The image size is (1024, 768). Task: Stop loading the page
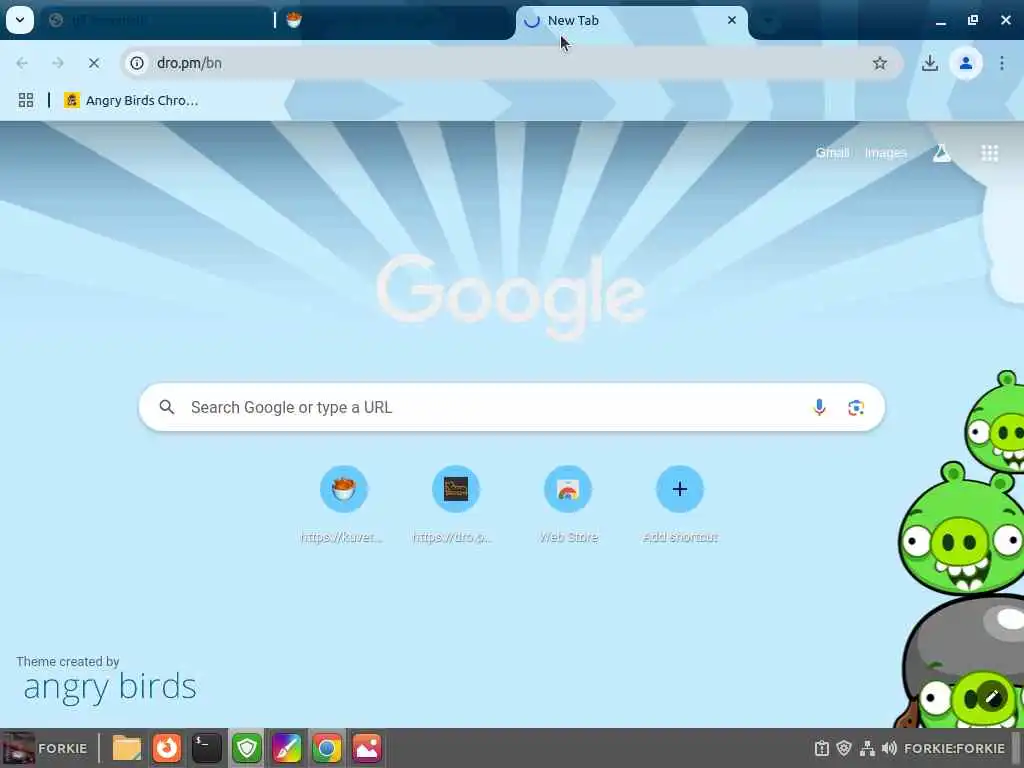[x=93, y=63]
